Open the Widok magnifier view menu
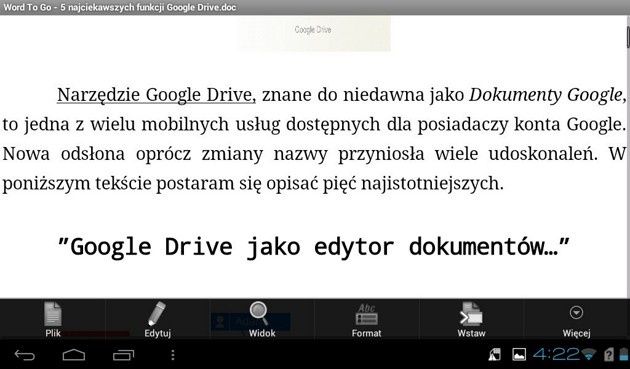 tap(262, 320)
